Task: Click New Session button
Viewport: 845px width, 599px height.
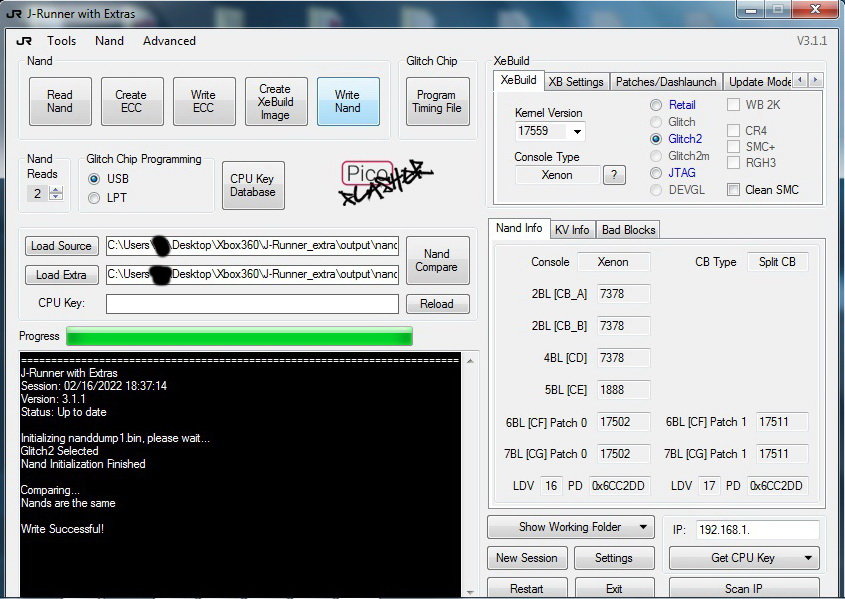Action: click(527, 558)
